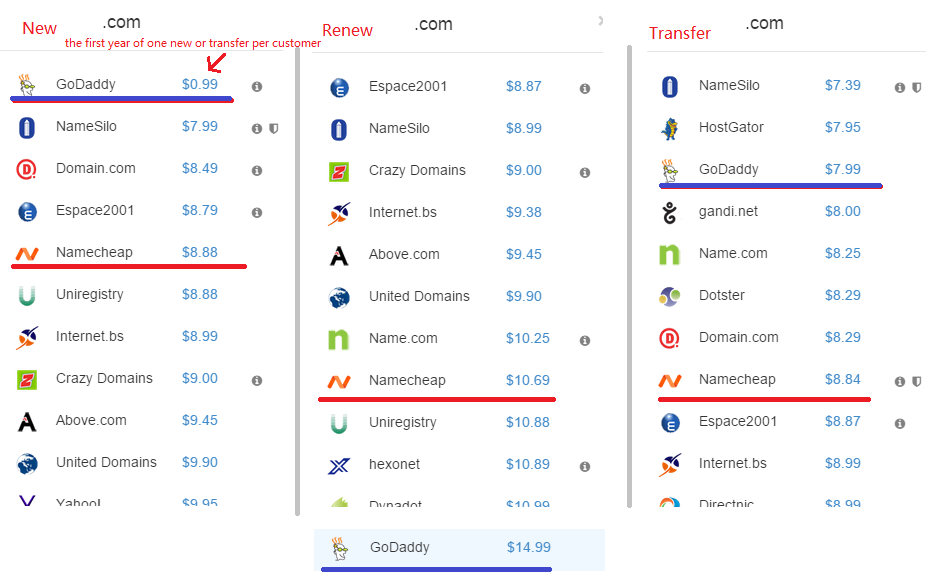Select the Dotster logo in the Transfer column
The image size is (935, 587).
(668, 295)
